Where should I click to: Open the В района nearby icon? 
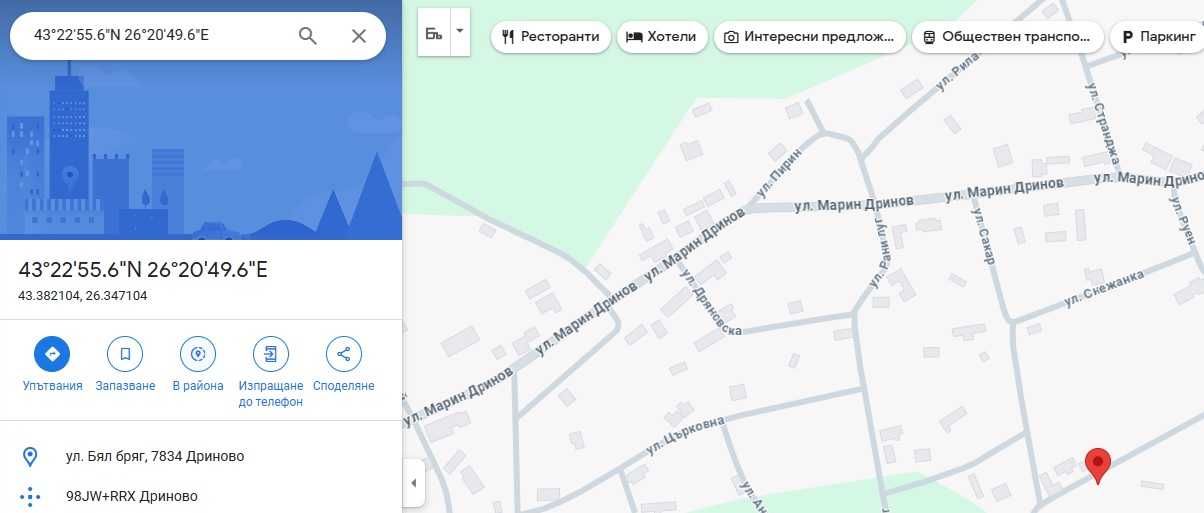pyautogui.click(x=198, y=354)
